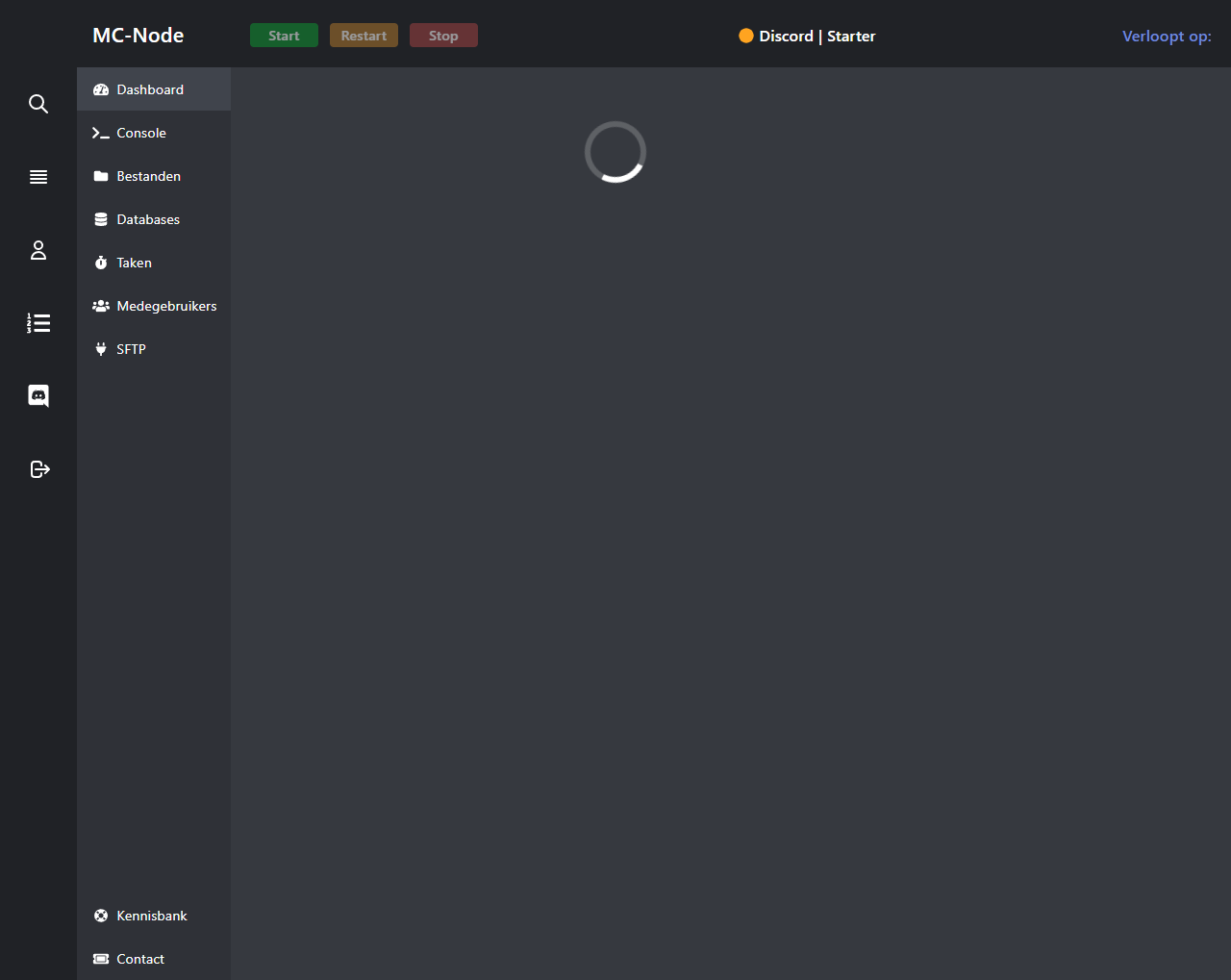Screen dimensions: 1231x980
Task: Click the Kennisbank lifebuoy icon
Action: click(101, 916)
